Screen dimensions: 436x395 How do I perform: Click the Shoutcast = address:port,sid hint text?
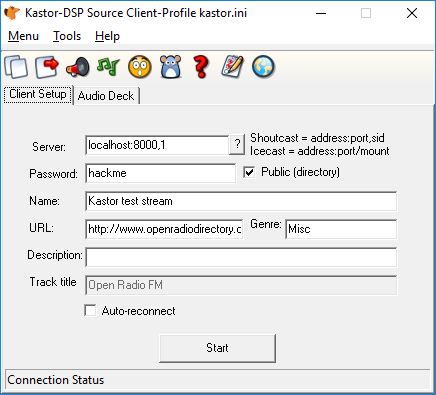point(317,138)
